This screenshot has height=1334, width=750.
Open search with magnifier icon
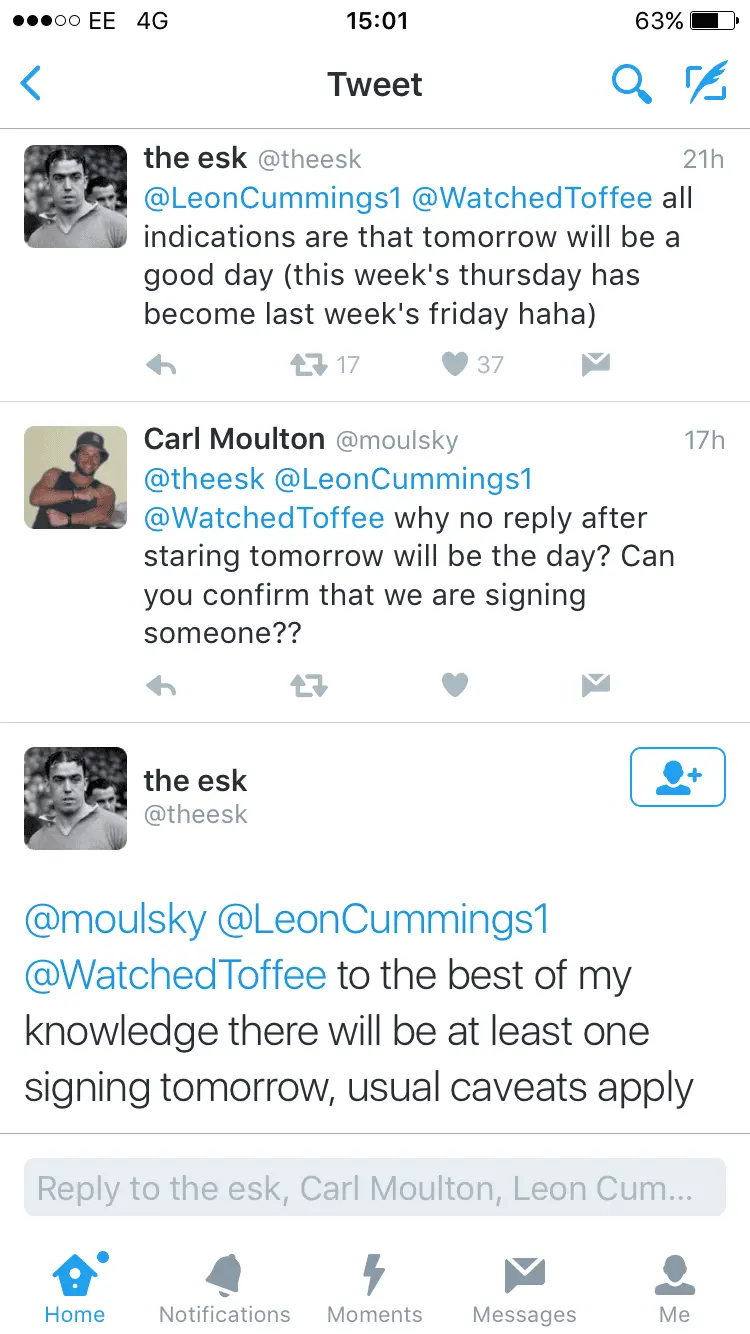coord(631,84)
